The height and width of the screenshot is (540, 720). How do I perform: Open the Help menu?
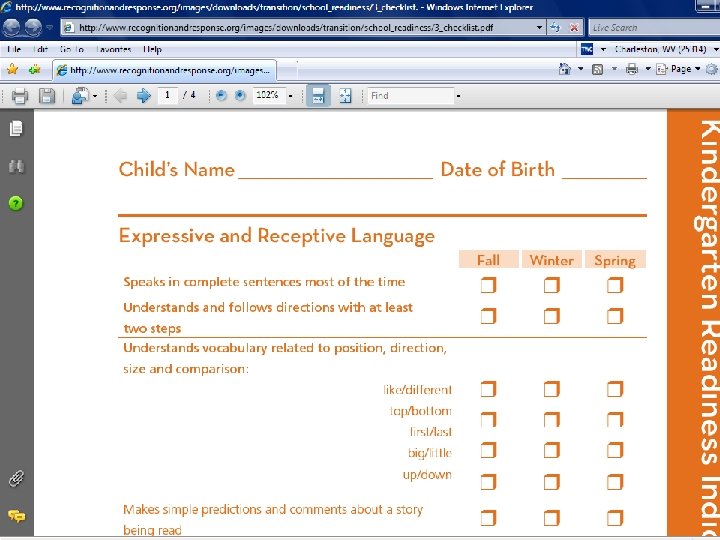152,49
